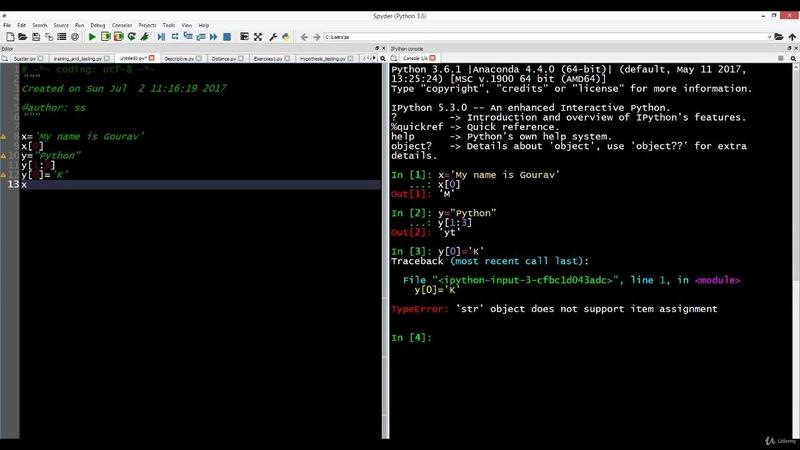800x450 pixels.
Task: Save the current file
Action: click(36, 37)
